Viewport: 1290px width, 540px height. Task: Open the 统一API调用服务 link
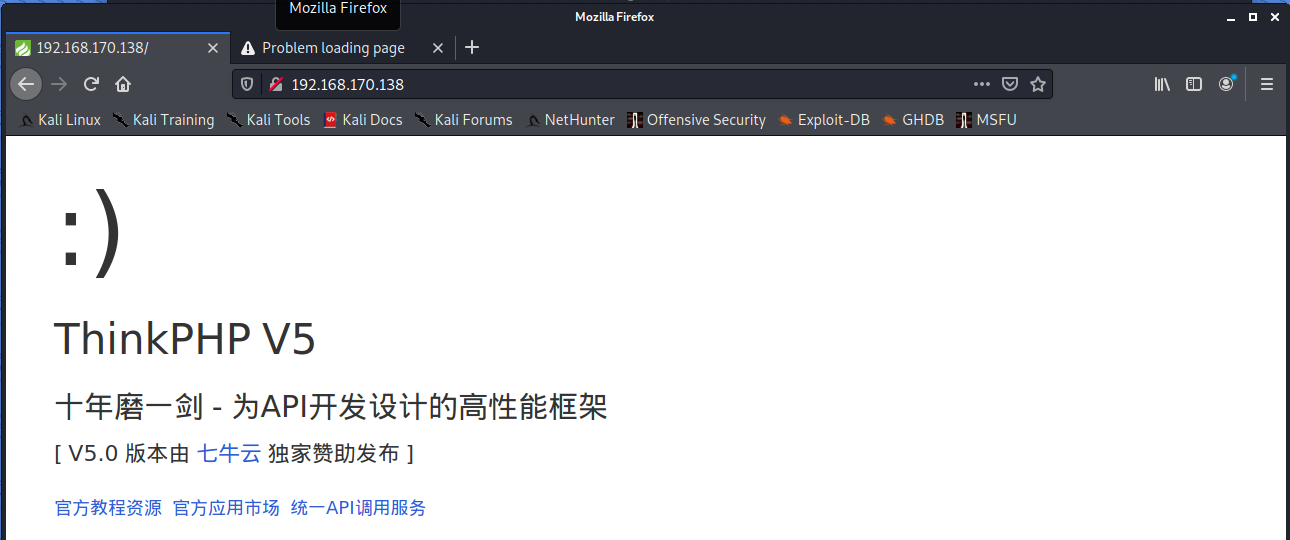tap(358, 508)
